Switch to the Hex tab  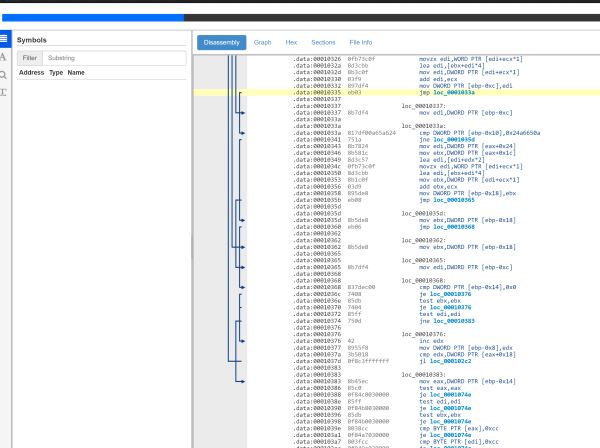point(291,43)
